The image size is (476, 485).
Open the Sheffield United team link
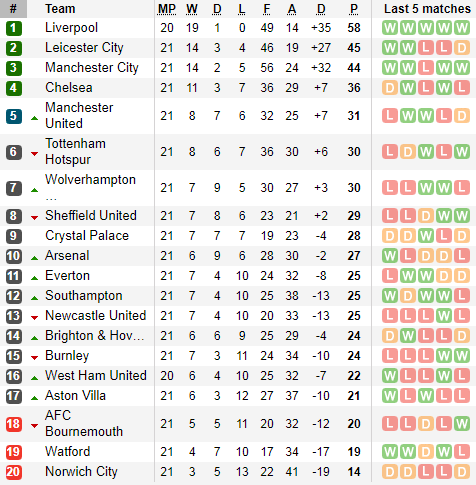pos(91,216)
